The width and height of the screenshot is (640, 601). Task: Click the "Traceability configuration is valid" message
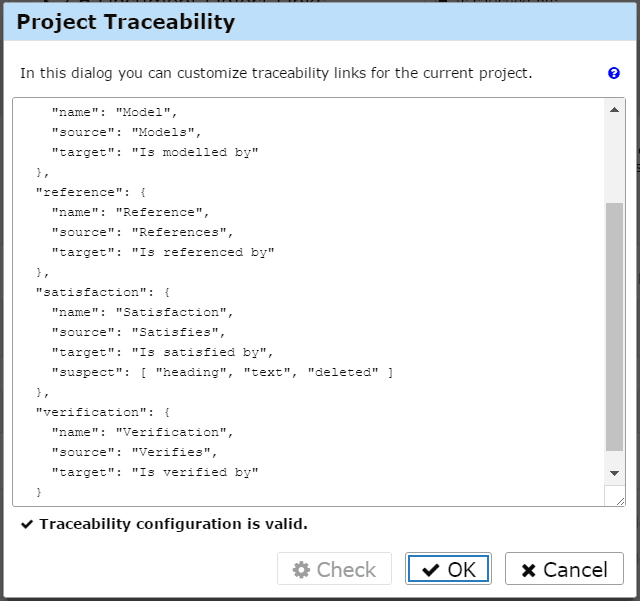pos(173,524)
